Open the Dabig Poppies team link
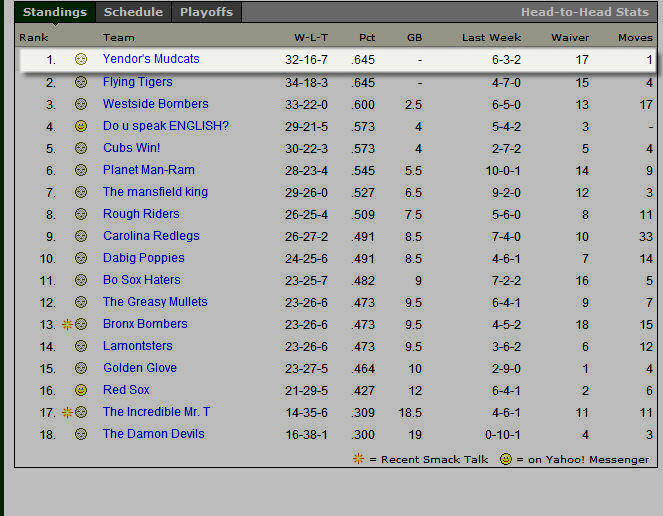 (x=144, y=258)
